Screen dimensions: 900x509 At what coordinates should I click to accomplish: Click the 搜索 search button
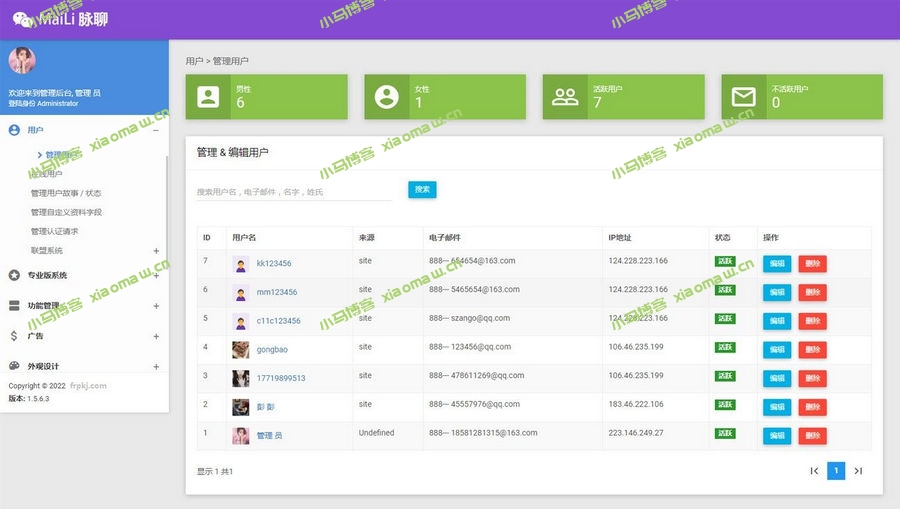(x=422, y=189)
